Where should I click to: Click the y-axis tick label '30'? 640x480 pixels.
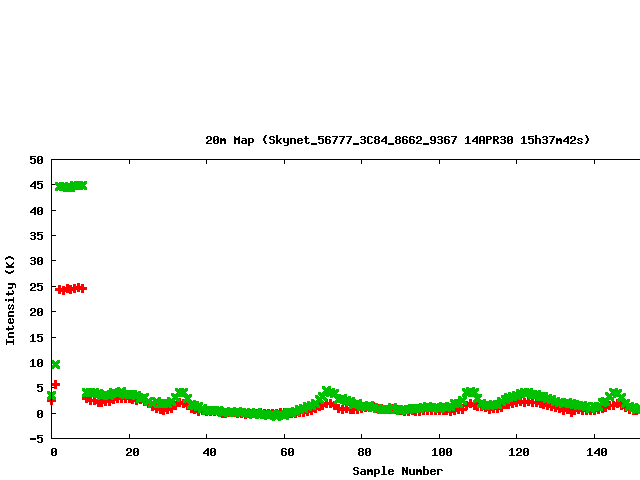[x=36, y=261]
